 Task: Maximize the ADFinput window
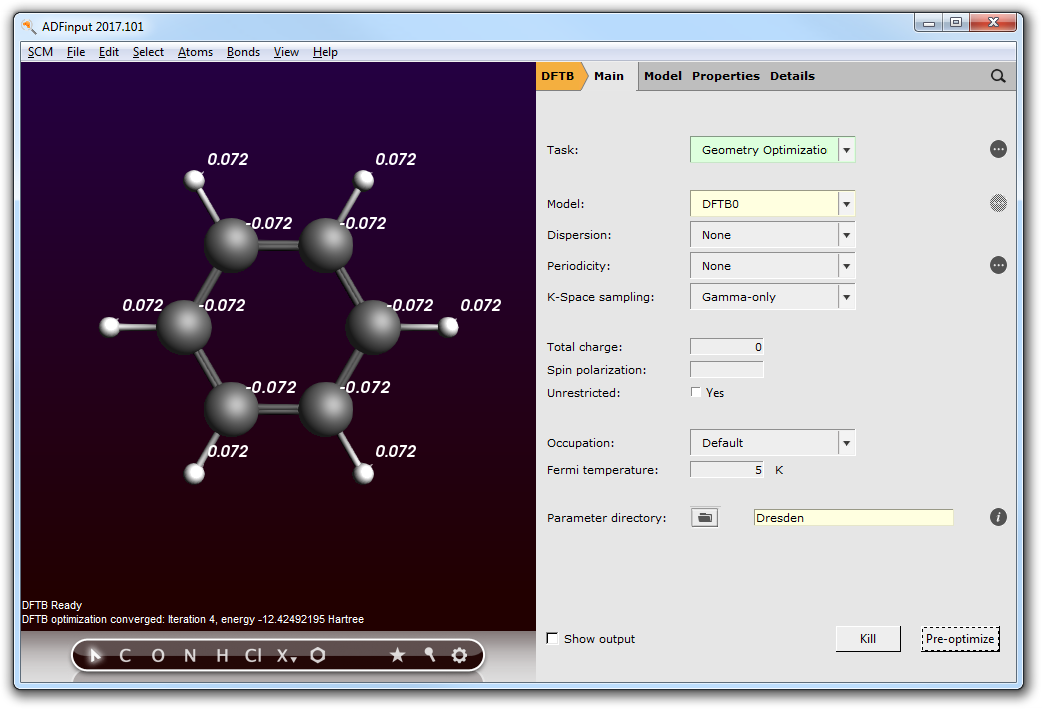tap(956, 23)
